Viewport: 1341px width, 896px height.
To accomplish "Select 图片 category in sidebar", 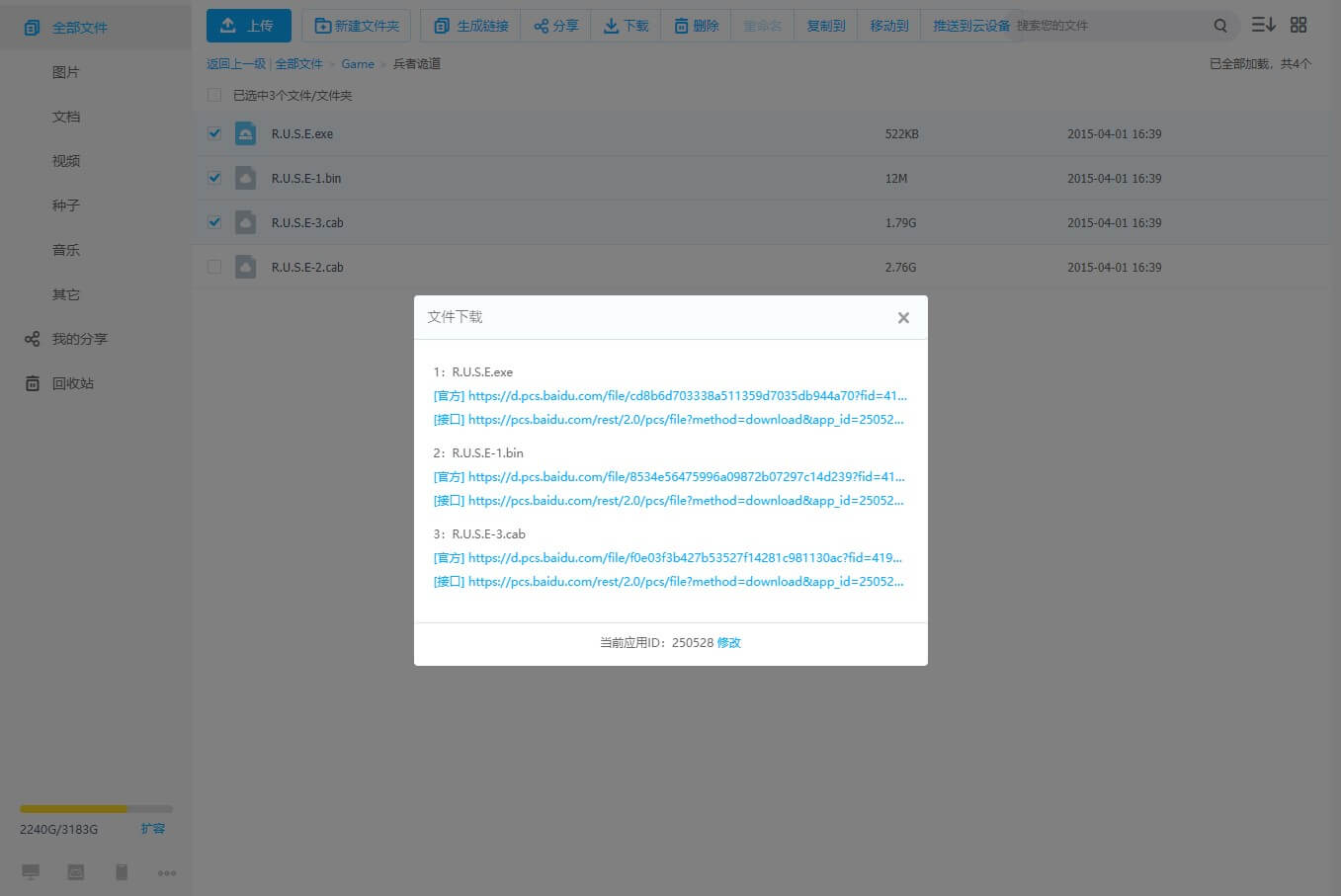I will click(x=66, y=72).
